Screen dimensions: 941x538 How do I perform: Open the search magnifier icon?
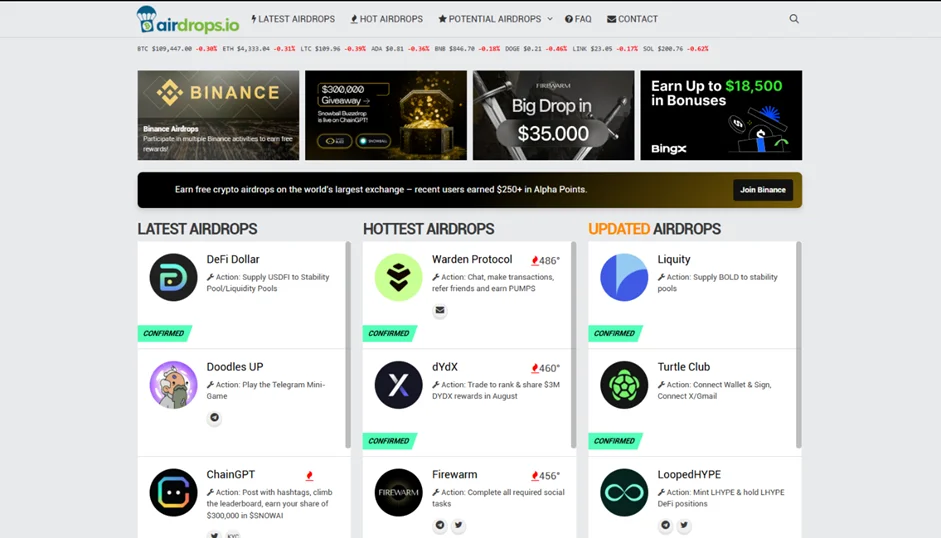[x=794, y=19]
